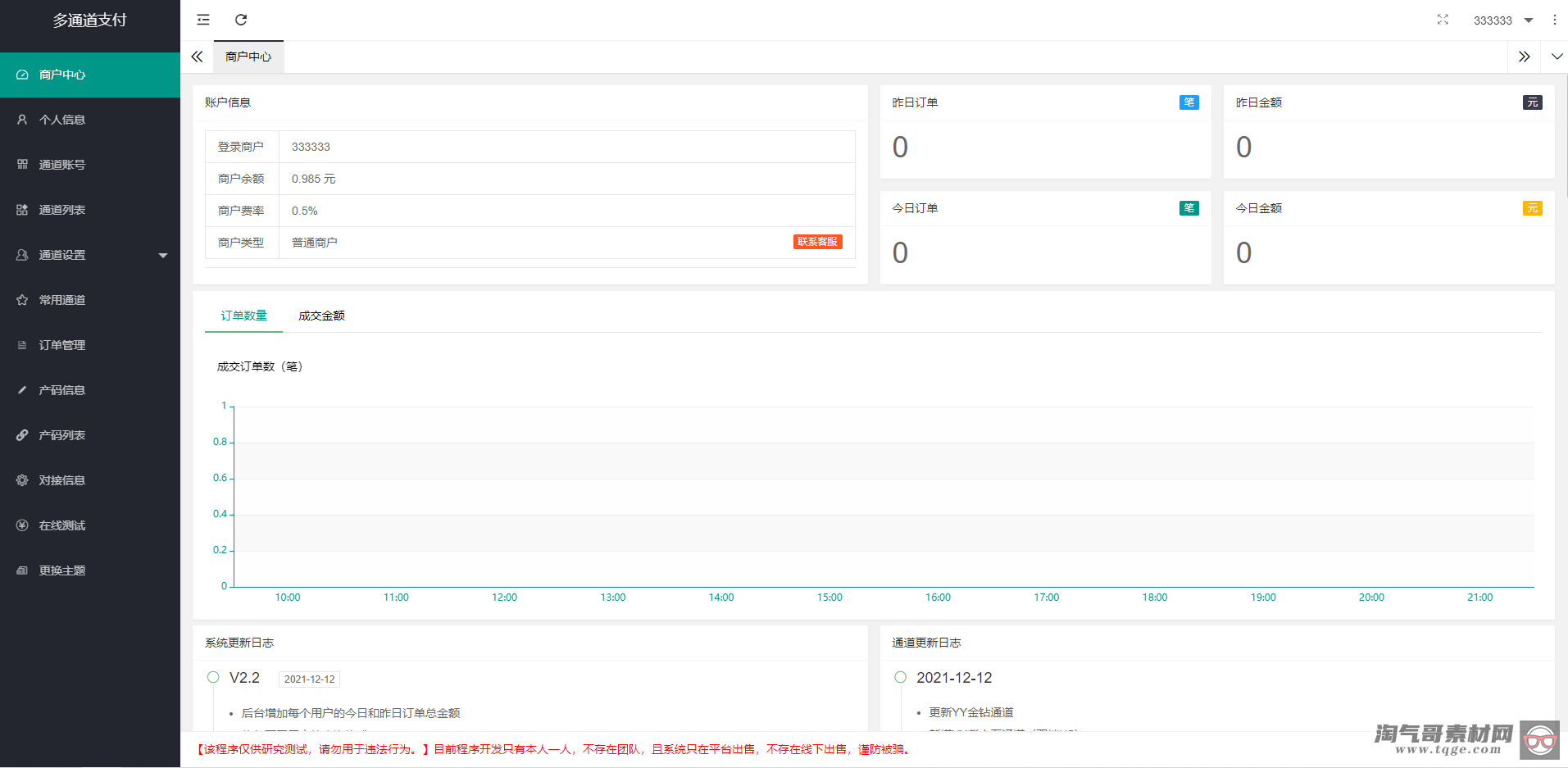Click the 普通商户 merchant type value
Image resolution: width=1568 pixels, height=768 pixels.
point(315,243)
